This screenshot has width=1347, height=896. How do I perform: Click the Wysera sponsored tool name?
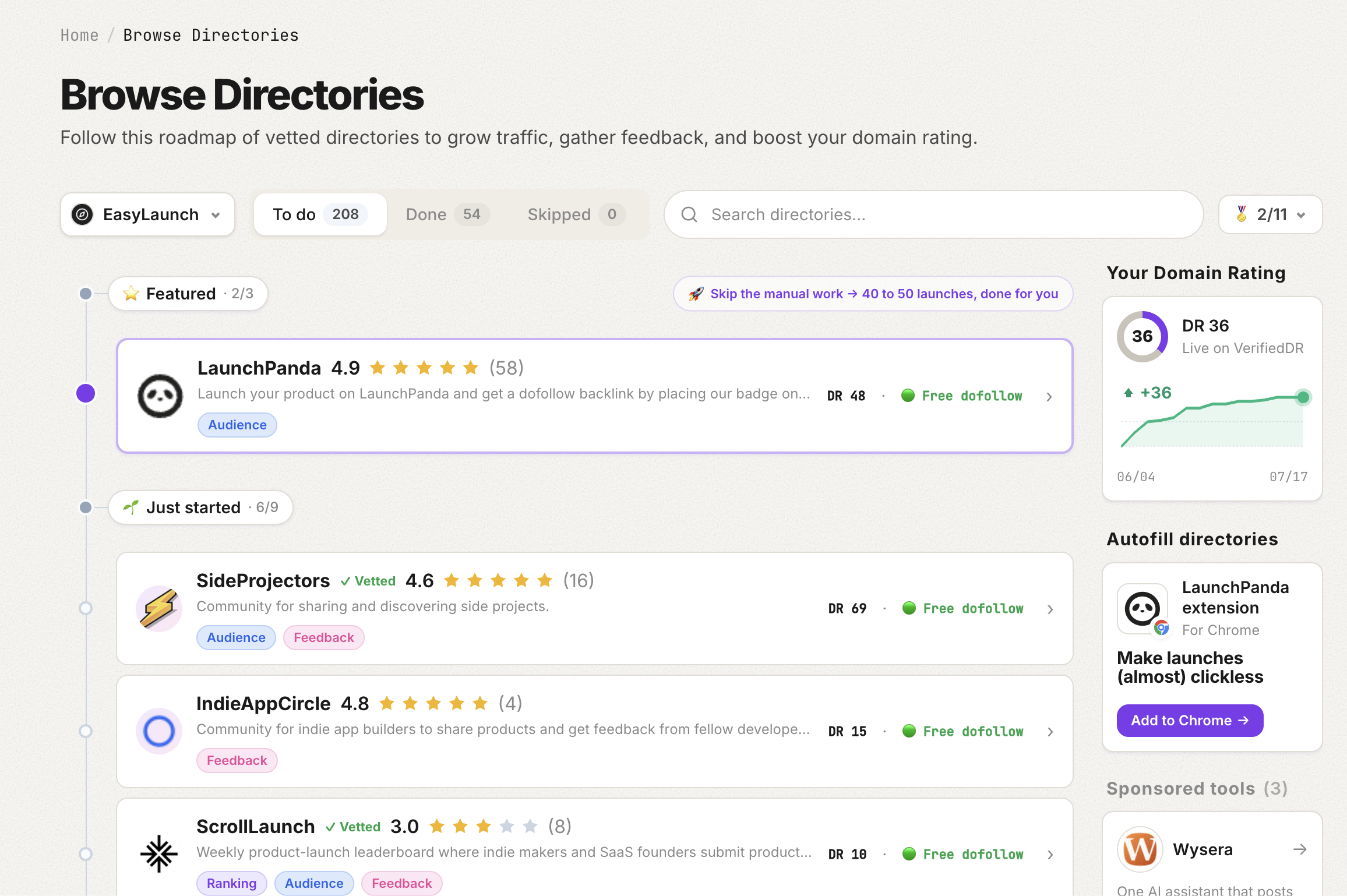point(1203,849)
